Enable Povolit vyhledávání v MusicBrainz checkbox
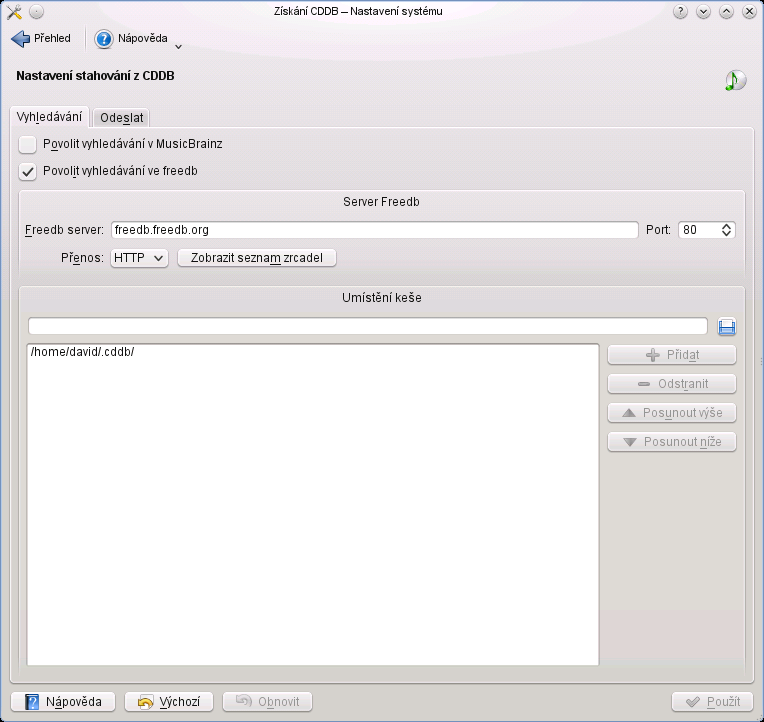 pos(27,144)
